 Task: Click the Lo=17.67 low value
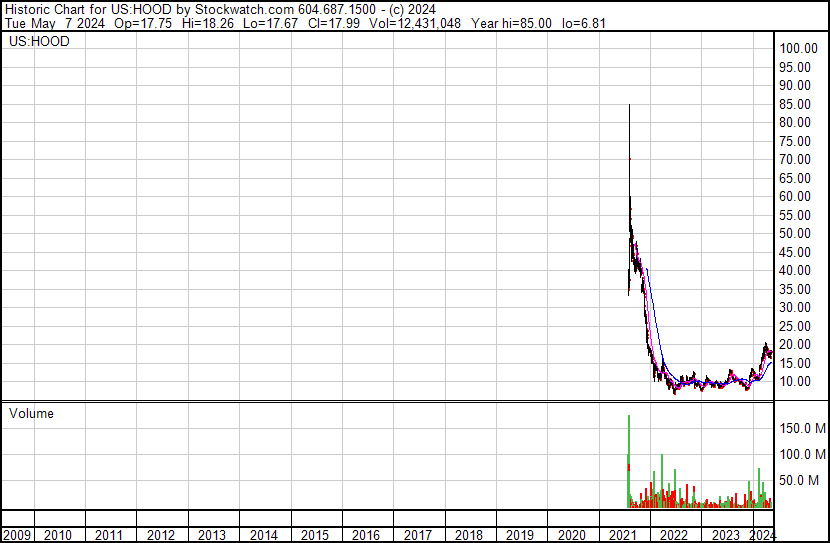[270, 23]
